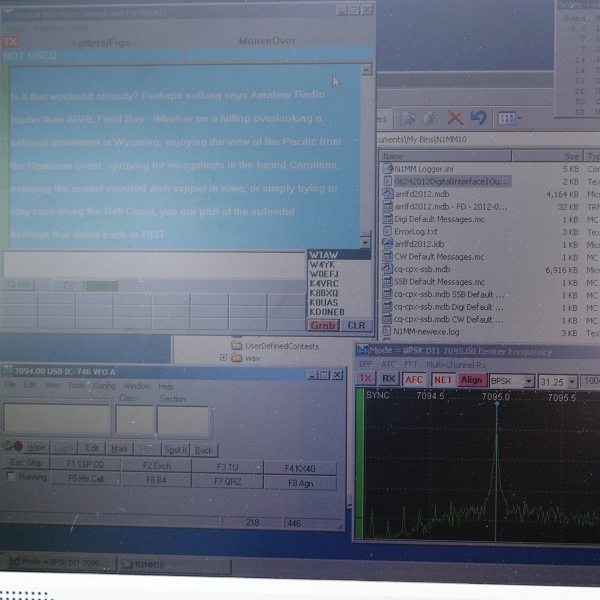The image size is (600, 600).
Task: Click the cq-cpx-ssb.mdb file icon
Action: pyautogui.click(x=388, y=269)
